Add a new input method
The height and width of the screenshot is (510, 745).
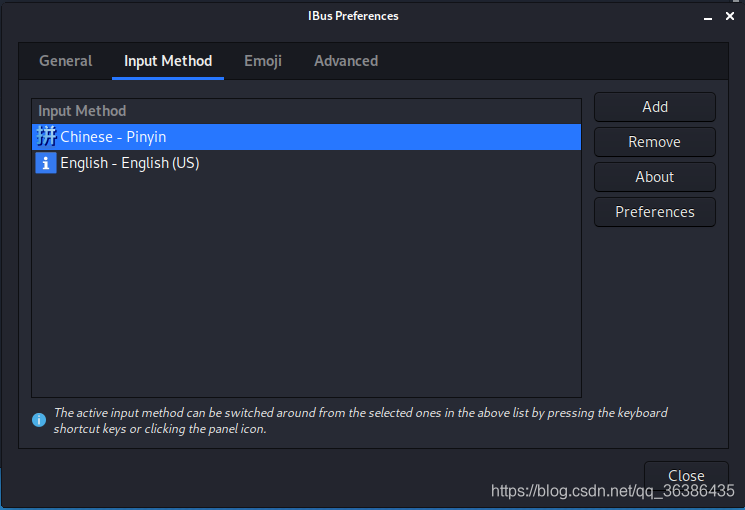(x=655, y=107)
